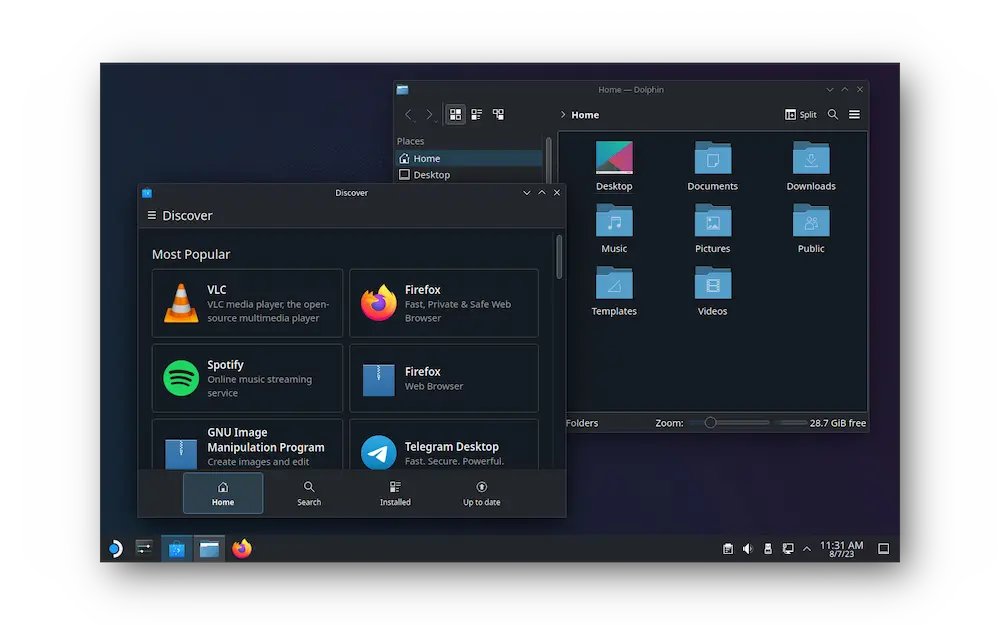Screen dimensions: 1000x625
Task: Open the Up to date section
Action: pos(481,494)
